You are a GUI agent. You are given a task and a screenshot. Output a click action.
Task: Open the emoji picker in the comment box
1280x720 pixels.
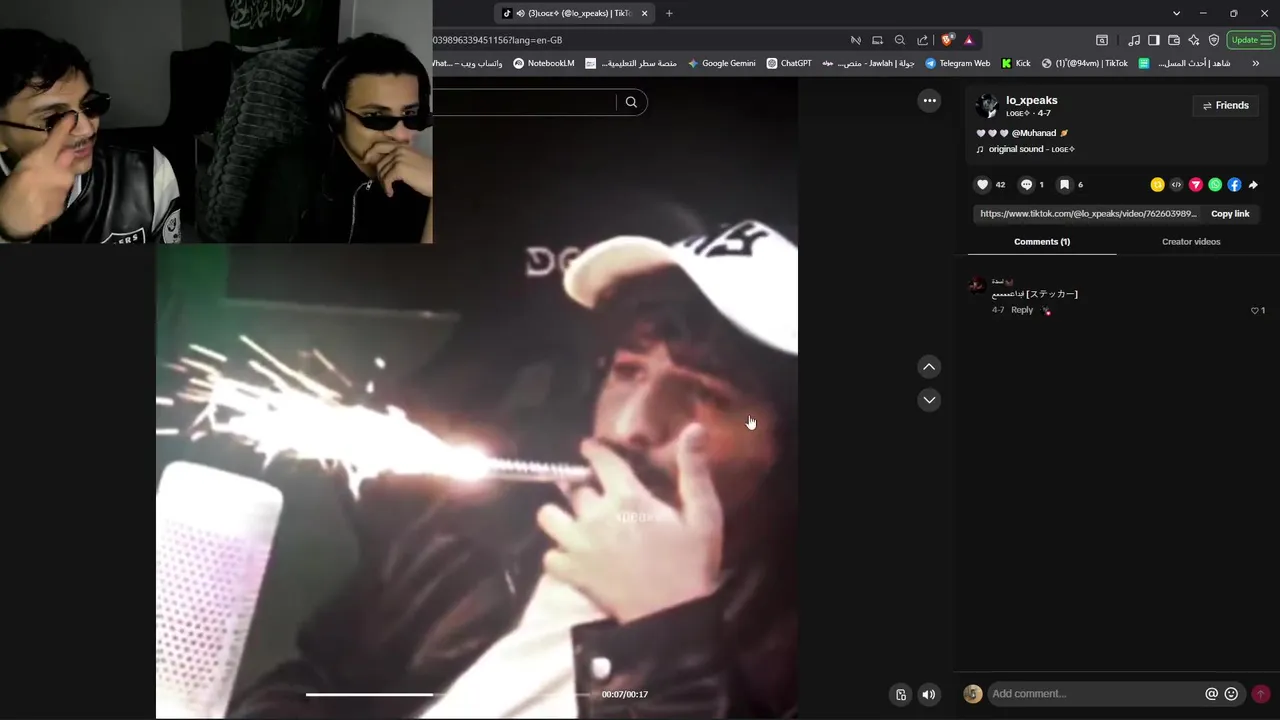pos(1231,694)
